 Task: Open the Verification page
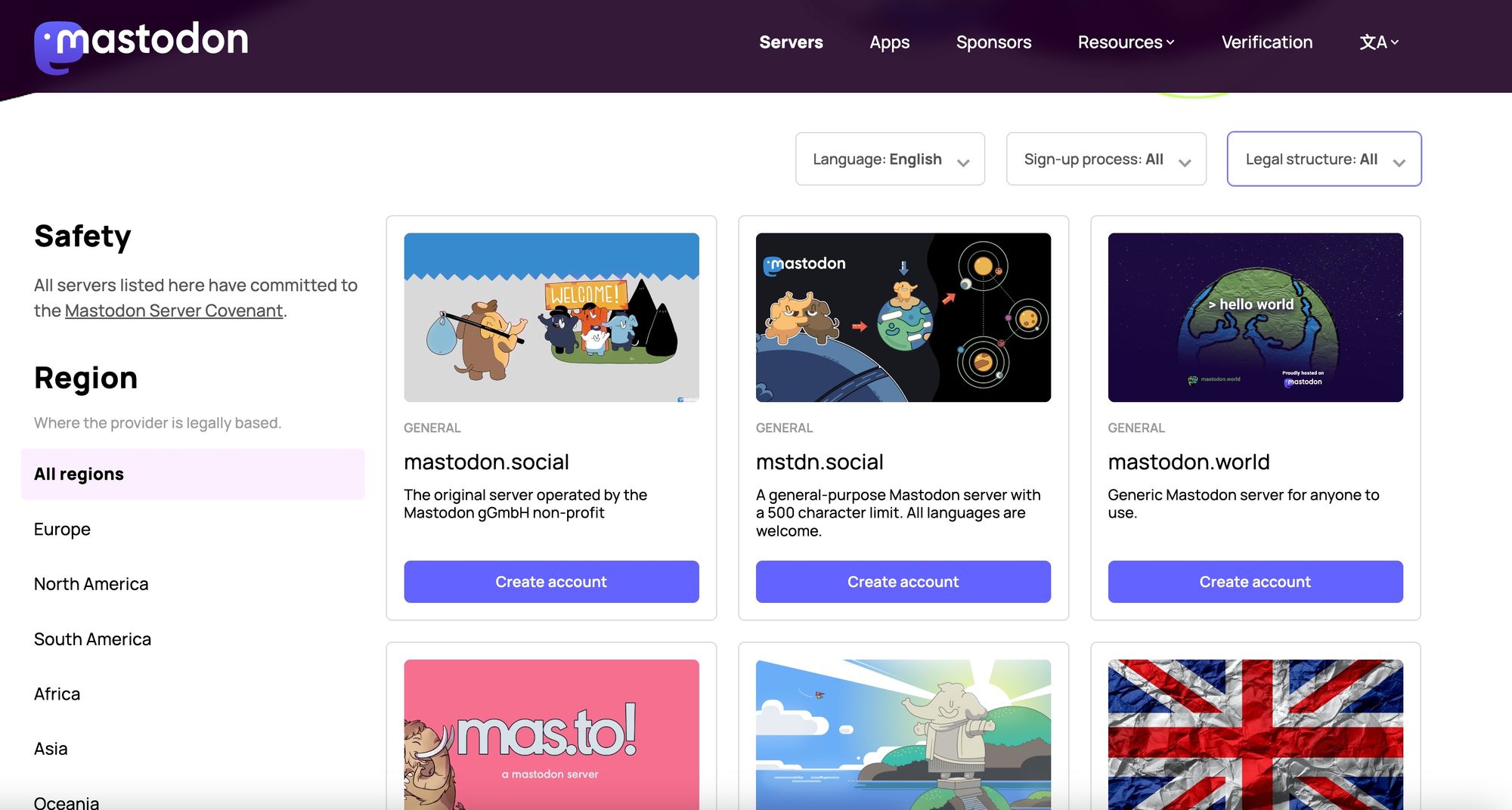tap(1267, 42)
